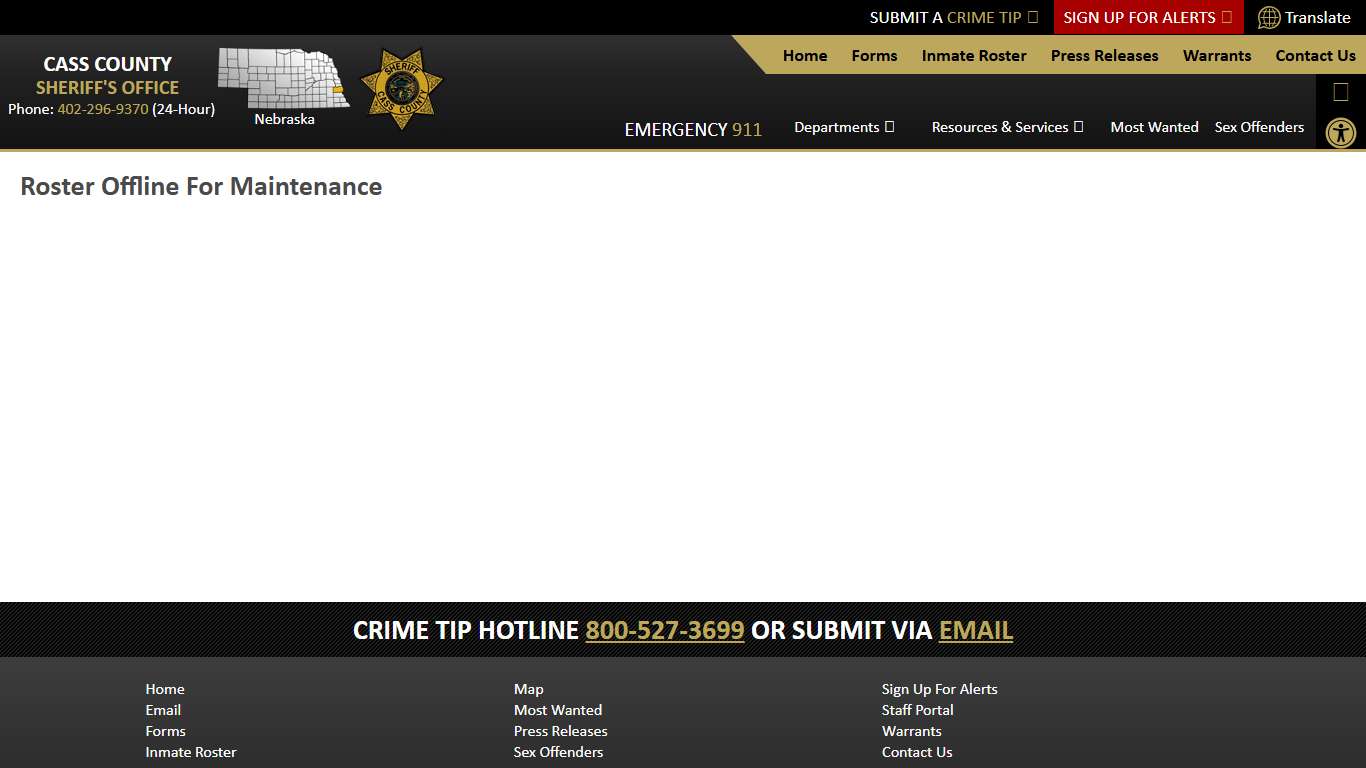Expand the Resources & Services dropdown
Viewport: 1366px width, 768px height.
(1007, 127)
